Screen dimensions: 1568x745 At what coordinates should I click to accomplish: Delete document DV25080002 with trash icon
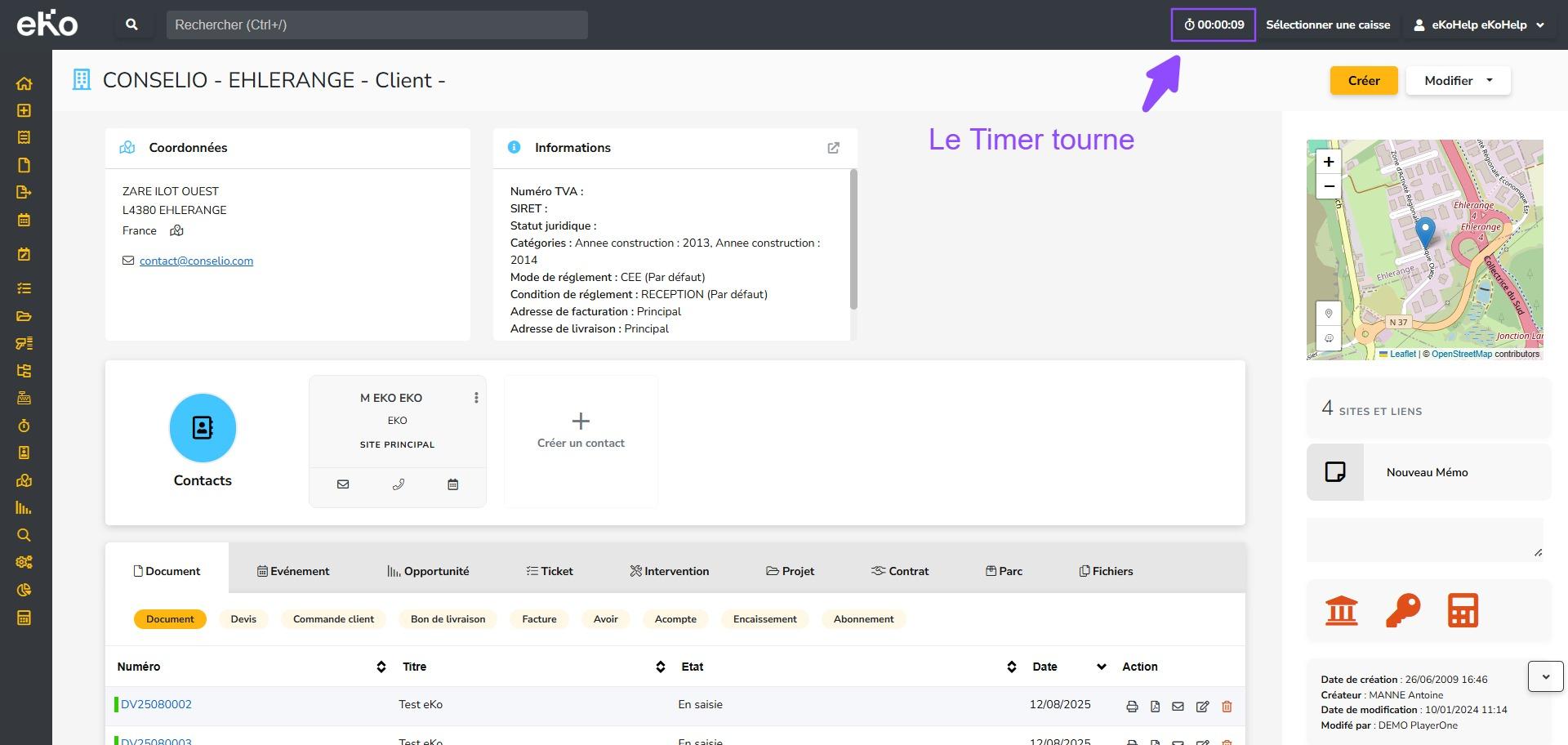point(1226,707)
